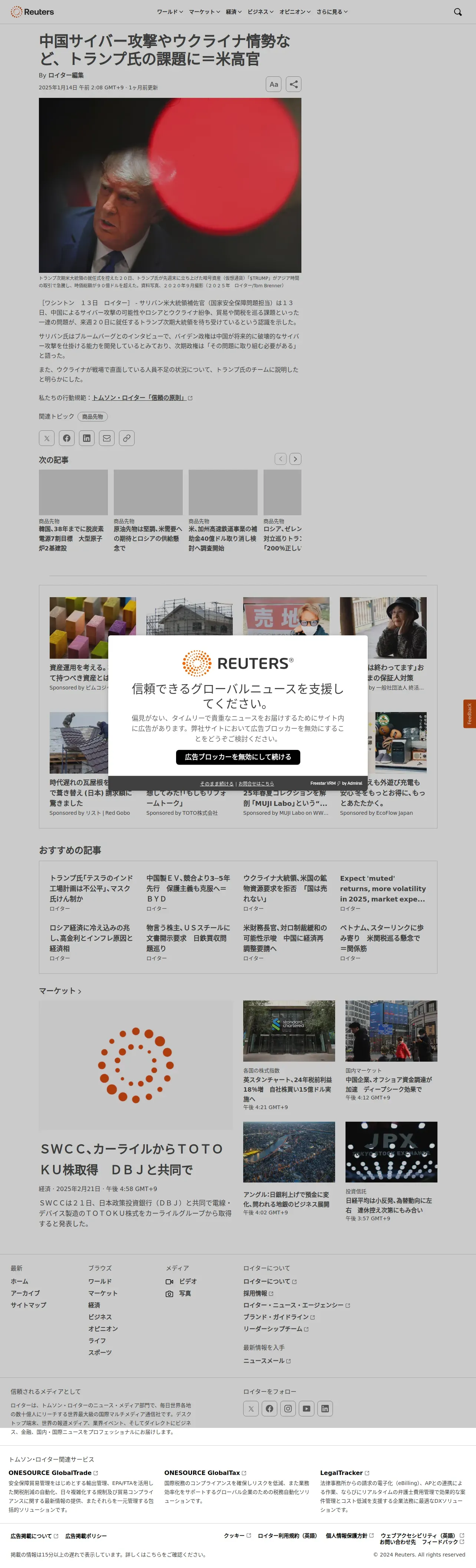Screen dimensions: 476x1568
Task: Open 中国製EV、競合より3−5年先行 headline
Action: click(x=189, y=888)
